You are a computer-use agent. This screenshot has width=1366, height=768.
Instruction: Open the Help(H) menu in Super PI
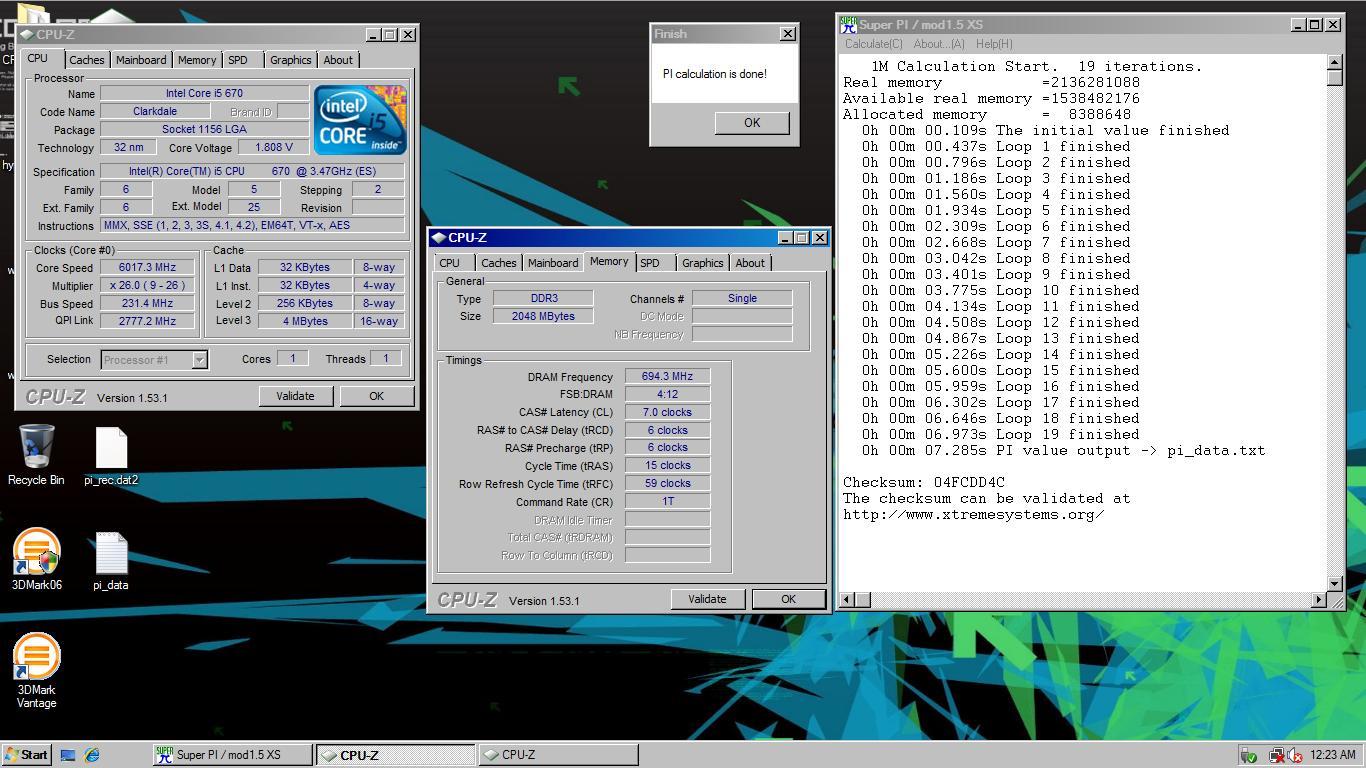point(994,44)
